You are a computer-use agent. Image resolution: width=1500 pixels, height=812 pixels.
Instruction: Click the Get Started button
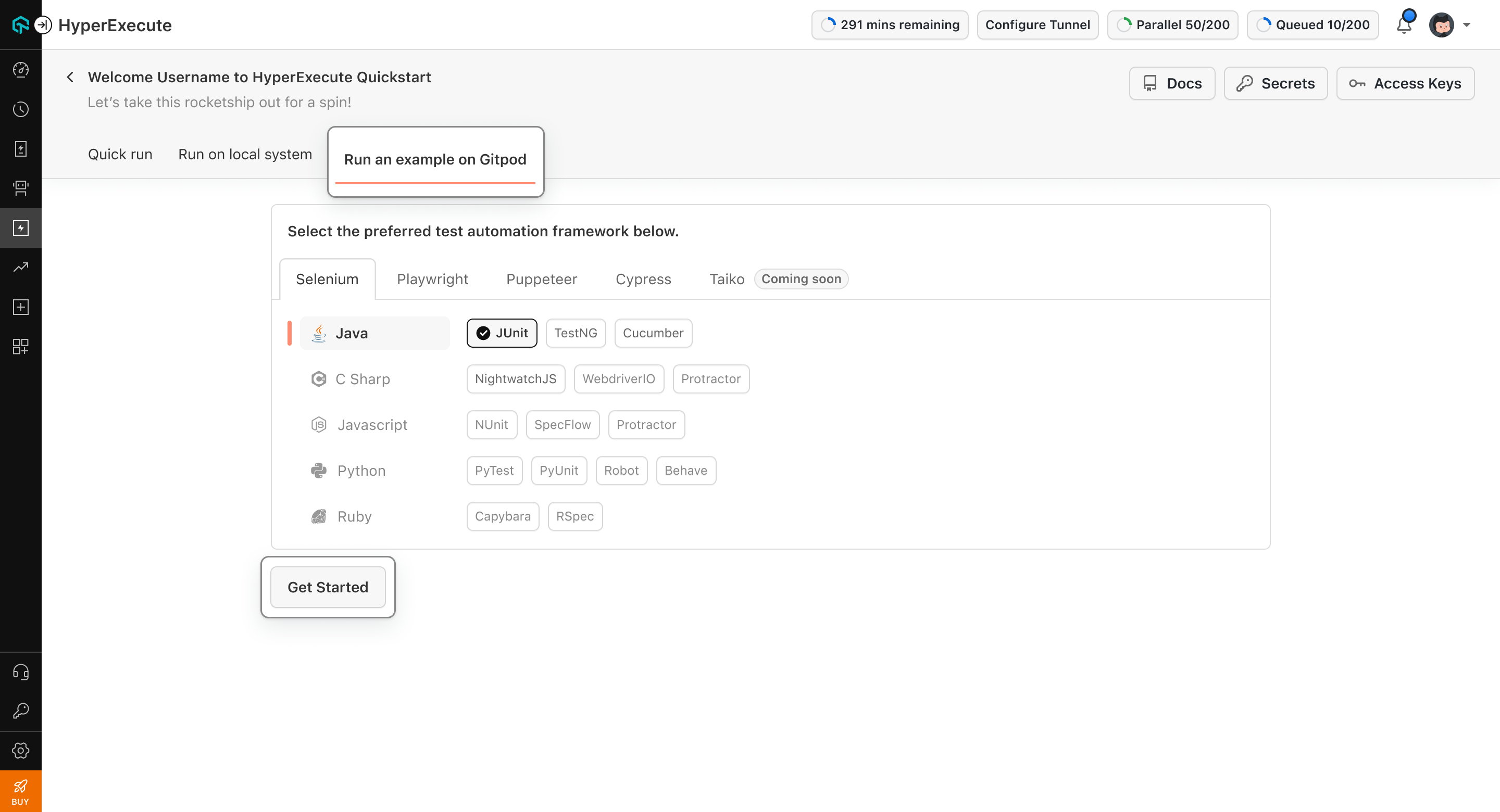point(328,587)
